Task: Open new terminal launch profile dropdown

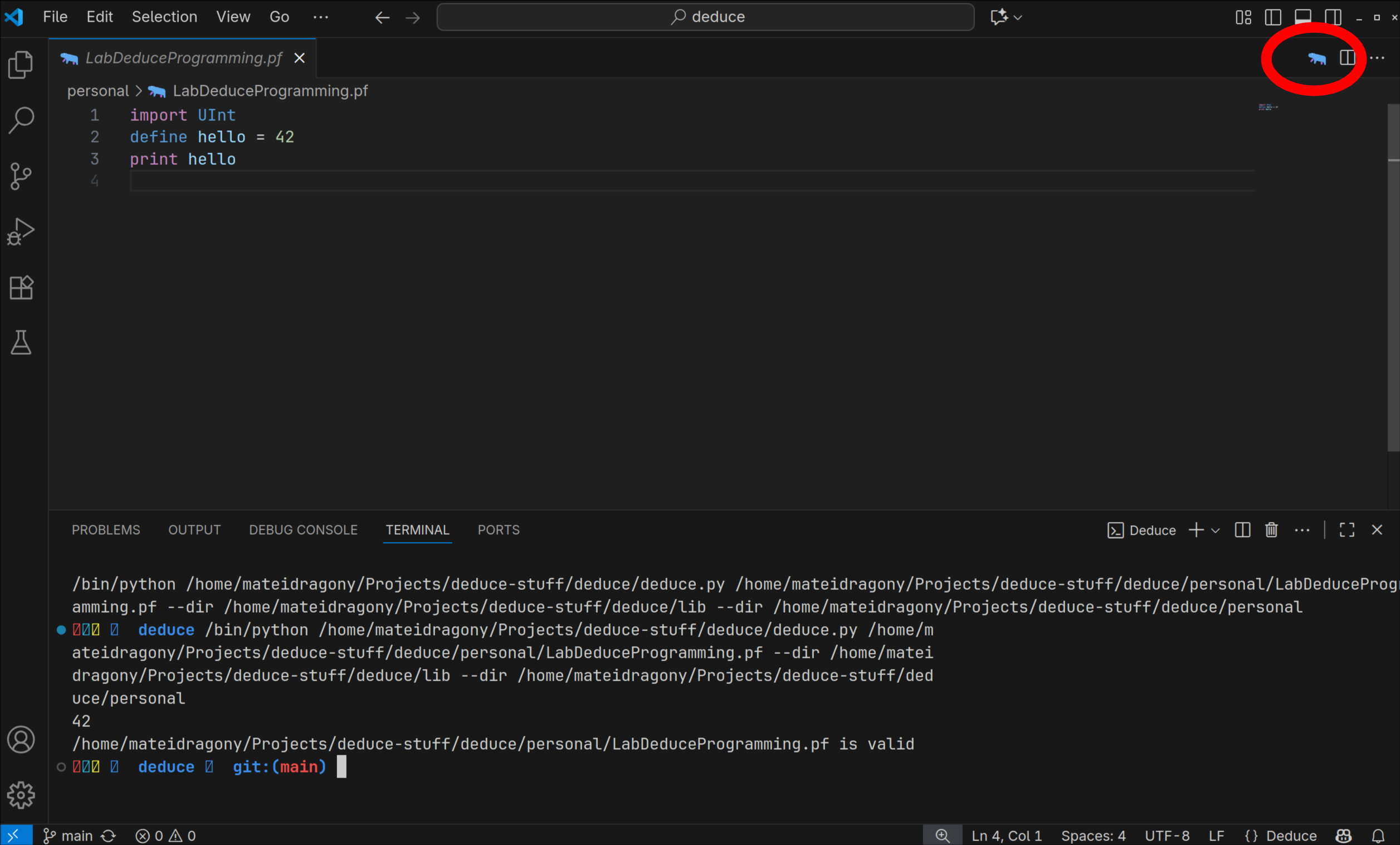Action: (x=1216, y=531)
